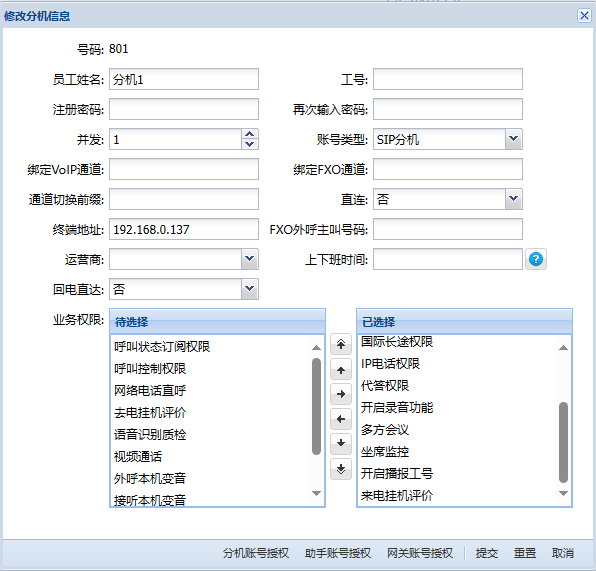Select 视频通话 in 待选择 list
This screenshot has width=596, height=571.
point(211,457)
